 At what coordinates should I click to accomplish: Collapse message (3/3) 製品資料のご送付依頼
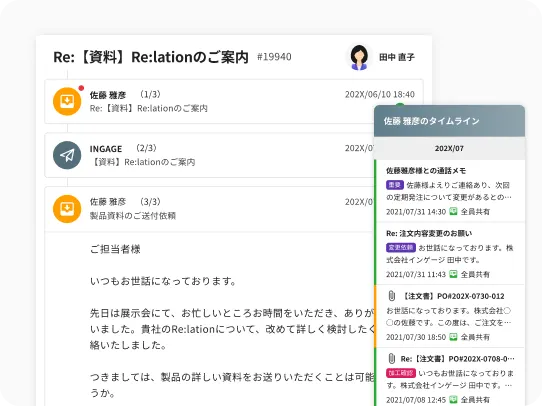pos(209,209)
